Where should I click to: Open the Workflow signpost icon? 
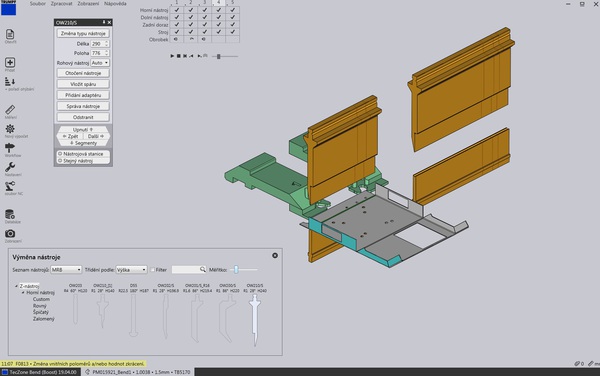coord(10,148)
